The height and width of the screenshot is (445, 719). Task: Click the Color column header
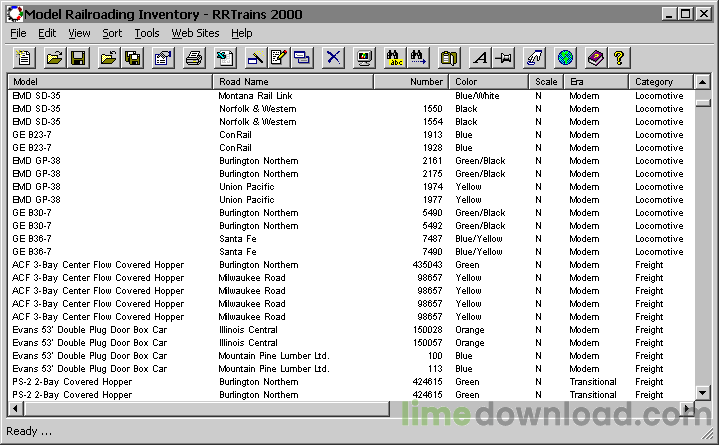click(x=489, y=82)
